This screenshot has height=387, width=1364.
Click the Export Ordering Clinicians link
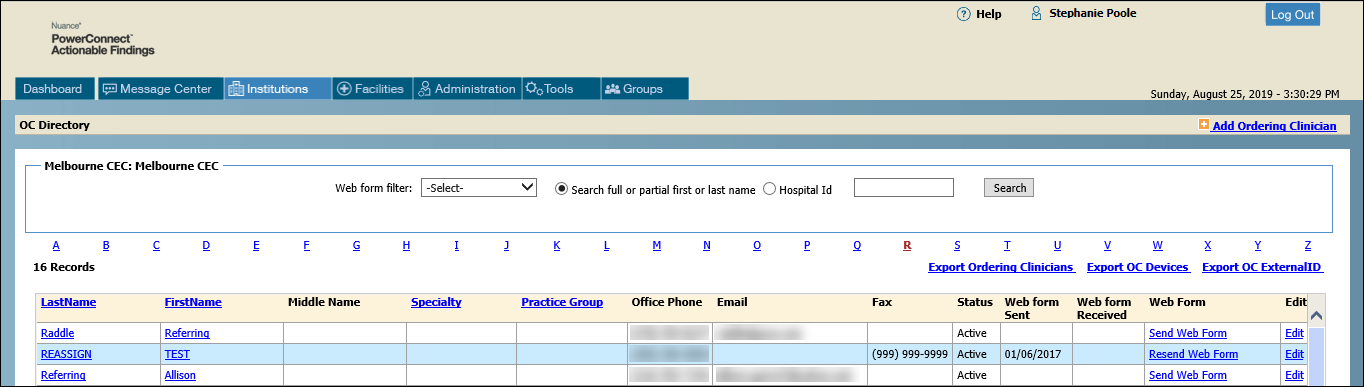tap(1001, 268)
